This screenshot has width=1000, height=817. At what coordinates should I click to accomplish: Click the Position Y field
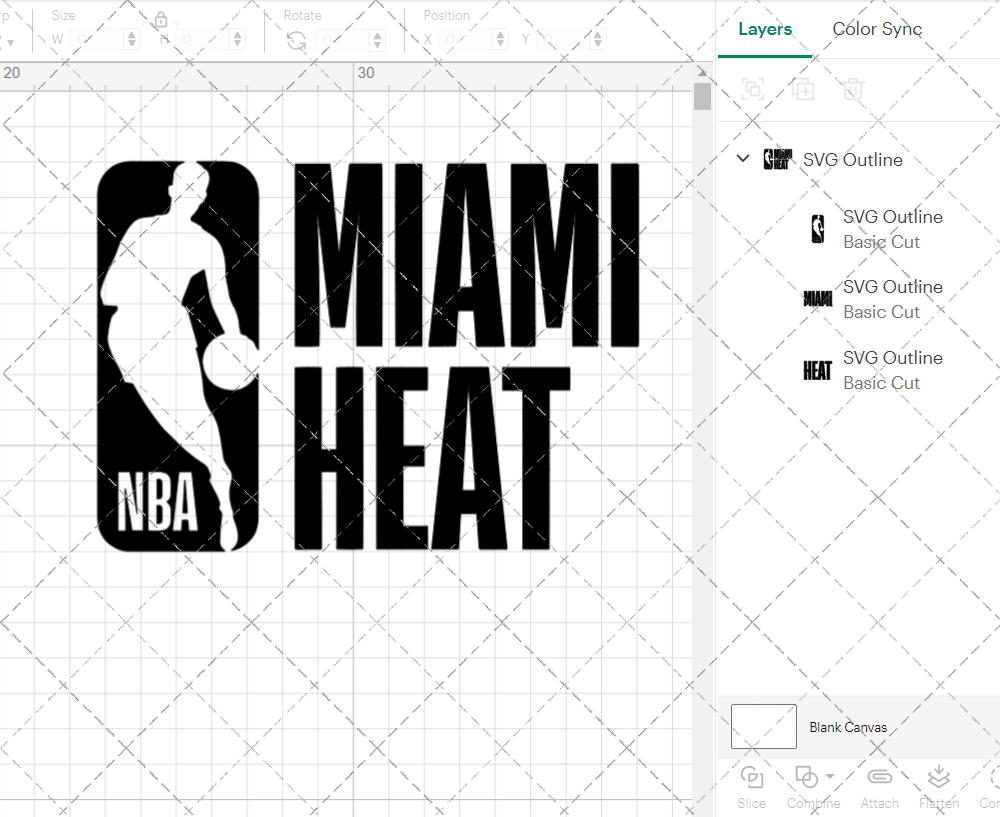point(564,40)
